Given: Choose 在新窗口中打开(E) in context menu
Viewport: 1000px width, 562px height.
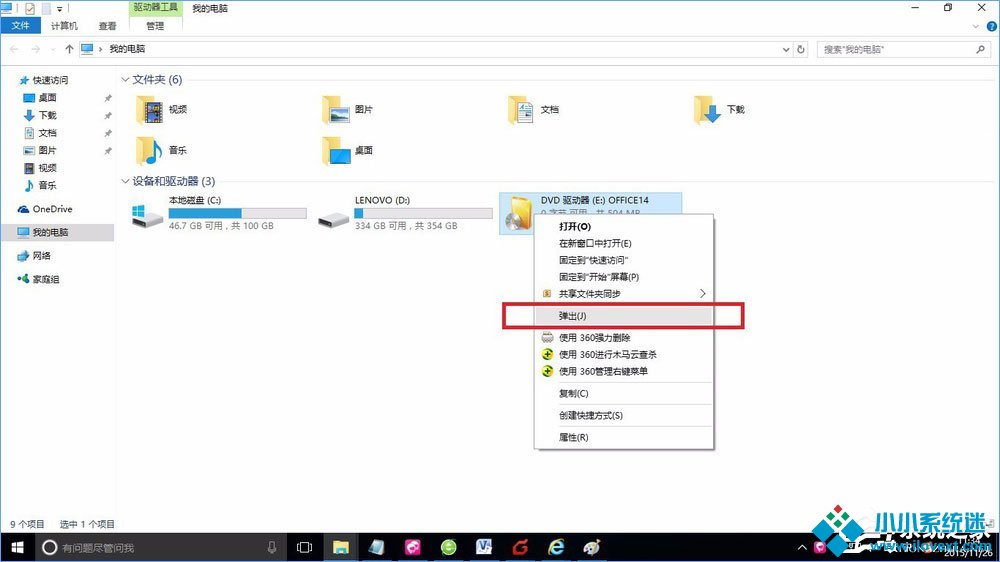Looking at the screenshot, I should click(x=623, y=243).
